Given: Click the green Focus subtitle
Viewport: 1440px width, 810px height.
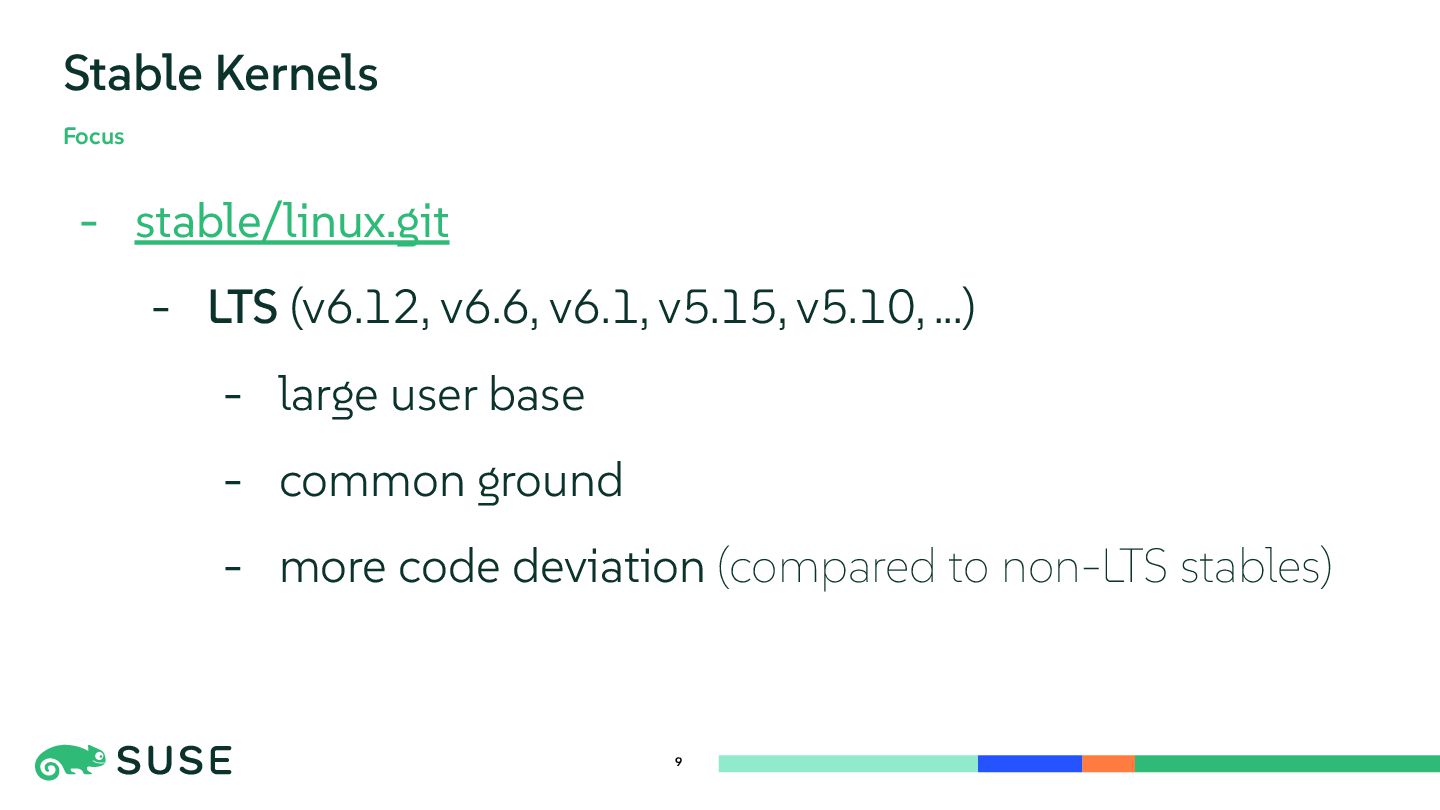Looking at the screenshot, I should pyautogui.click(x=94, y=137).
